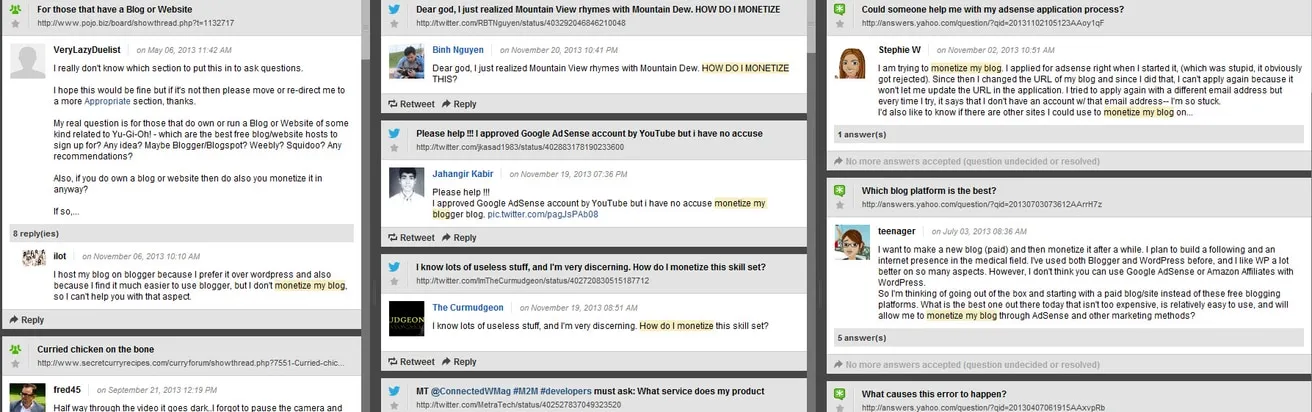The width and height of the screenshot is (1312, 412).
Task: Star the 'MT @ConnectedWMag' tweet
Action: click(x=394, y=404)
